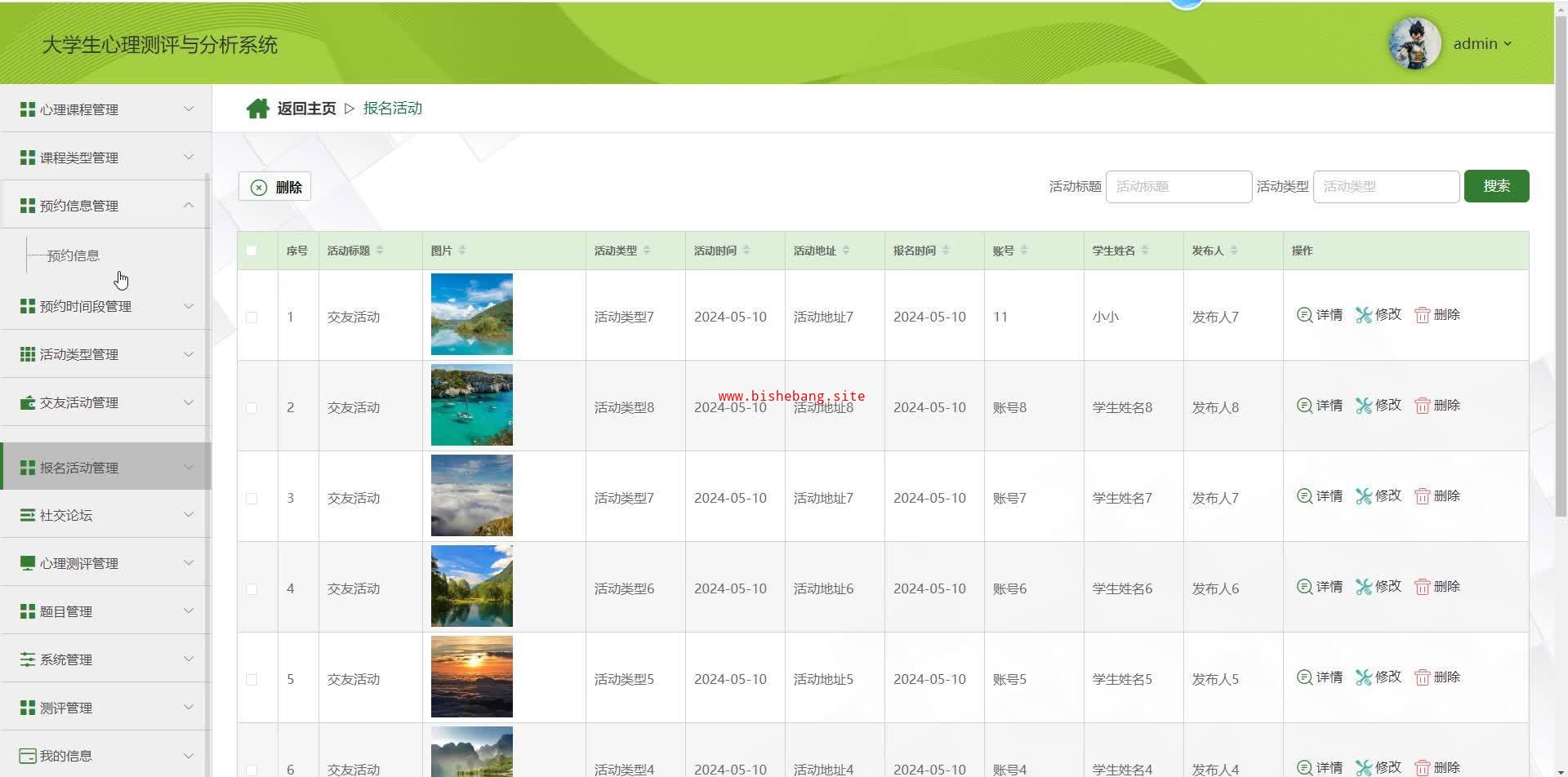The image size is (1568, 777).
Task: Toggle the select-all checkbox in table header
Action: click(x=252, y=251)
